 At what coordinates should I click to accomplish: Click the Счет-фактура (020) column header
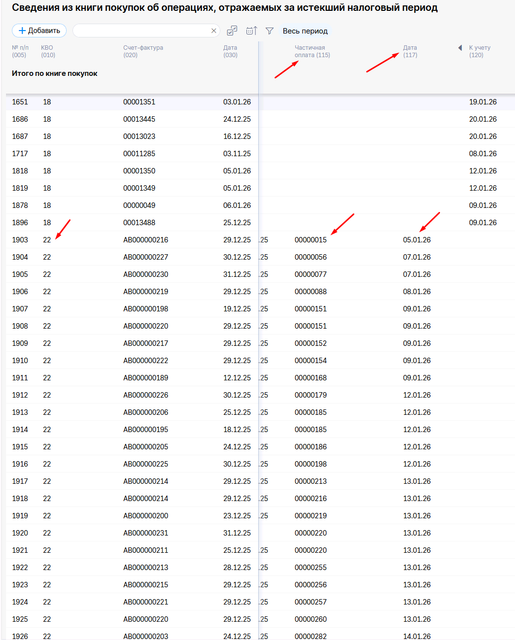click(143, 51)
